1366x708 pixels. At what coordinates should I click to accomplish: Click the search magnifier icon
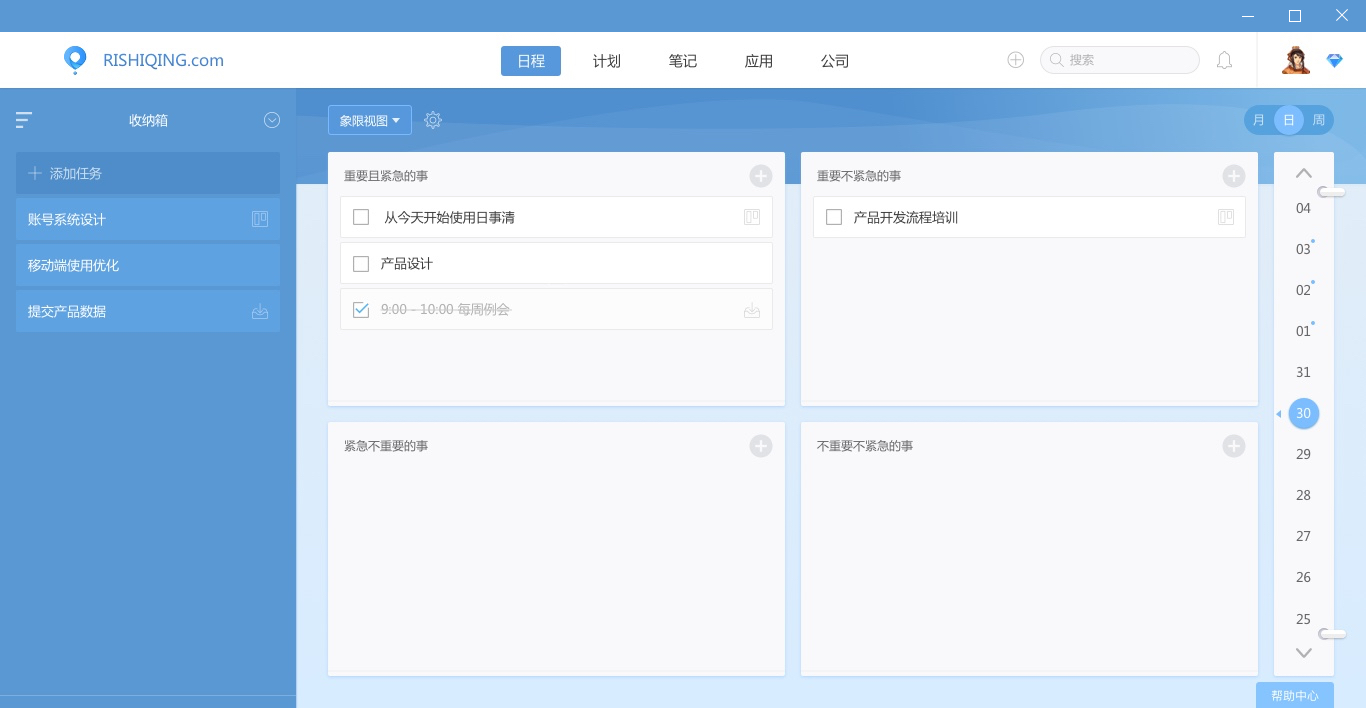tap(1056, 60)
